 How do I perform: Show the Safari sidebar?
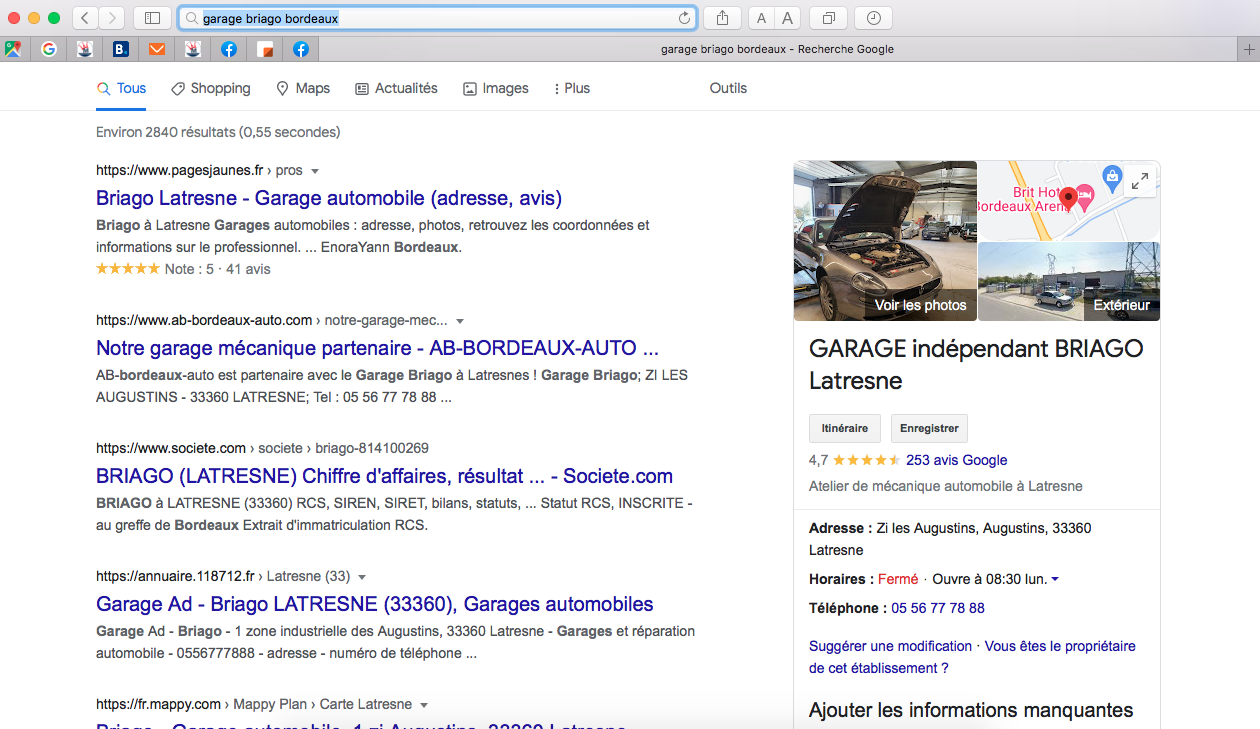(x=152, y=18)
